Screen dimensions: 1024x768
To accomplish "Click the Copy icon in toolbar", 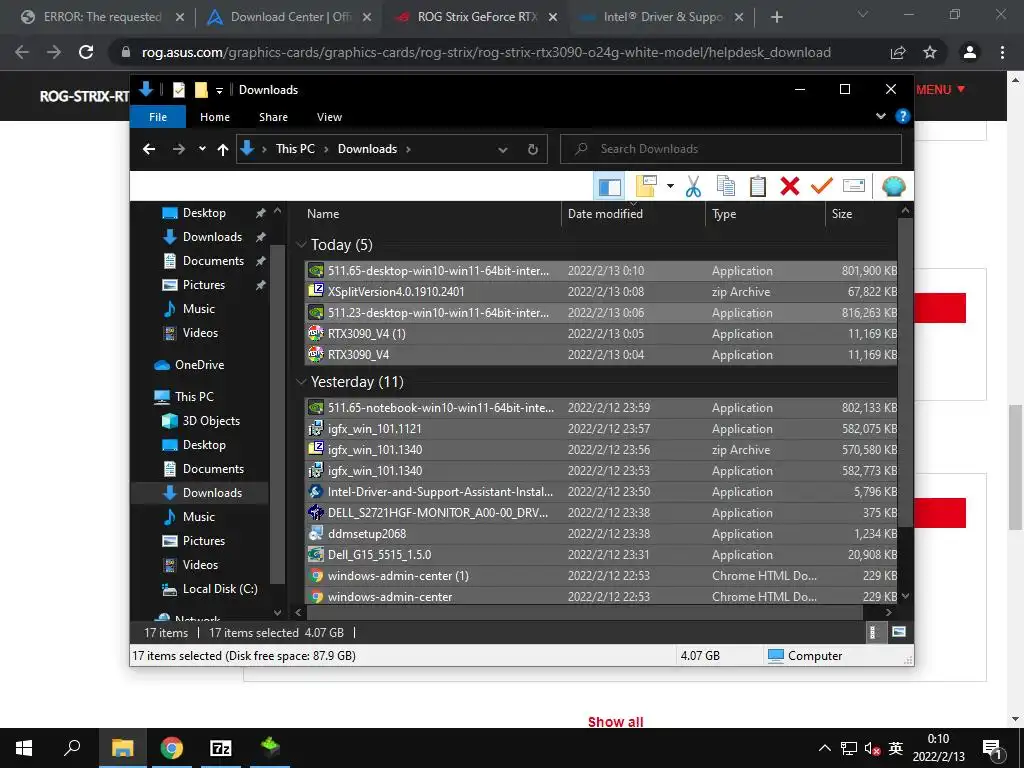I will [x=726, y=186].
